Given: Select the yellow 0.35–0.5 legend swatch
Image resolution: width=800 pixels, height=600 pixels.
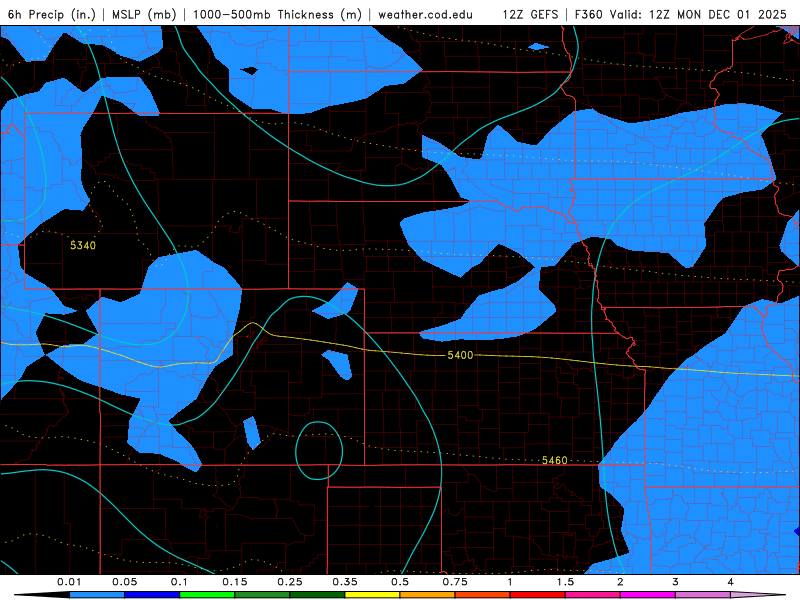Looking at the screenshot, I should 372,595.
